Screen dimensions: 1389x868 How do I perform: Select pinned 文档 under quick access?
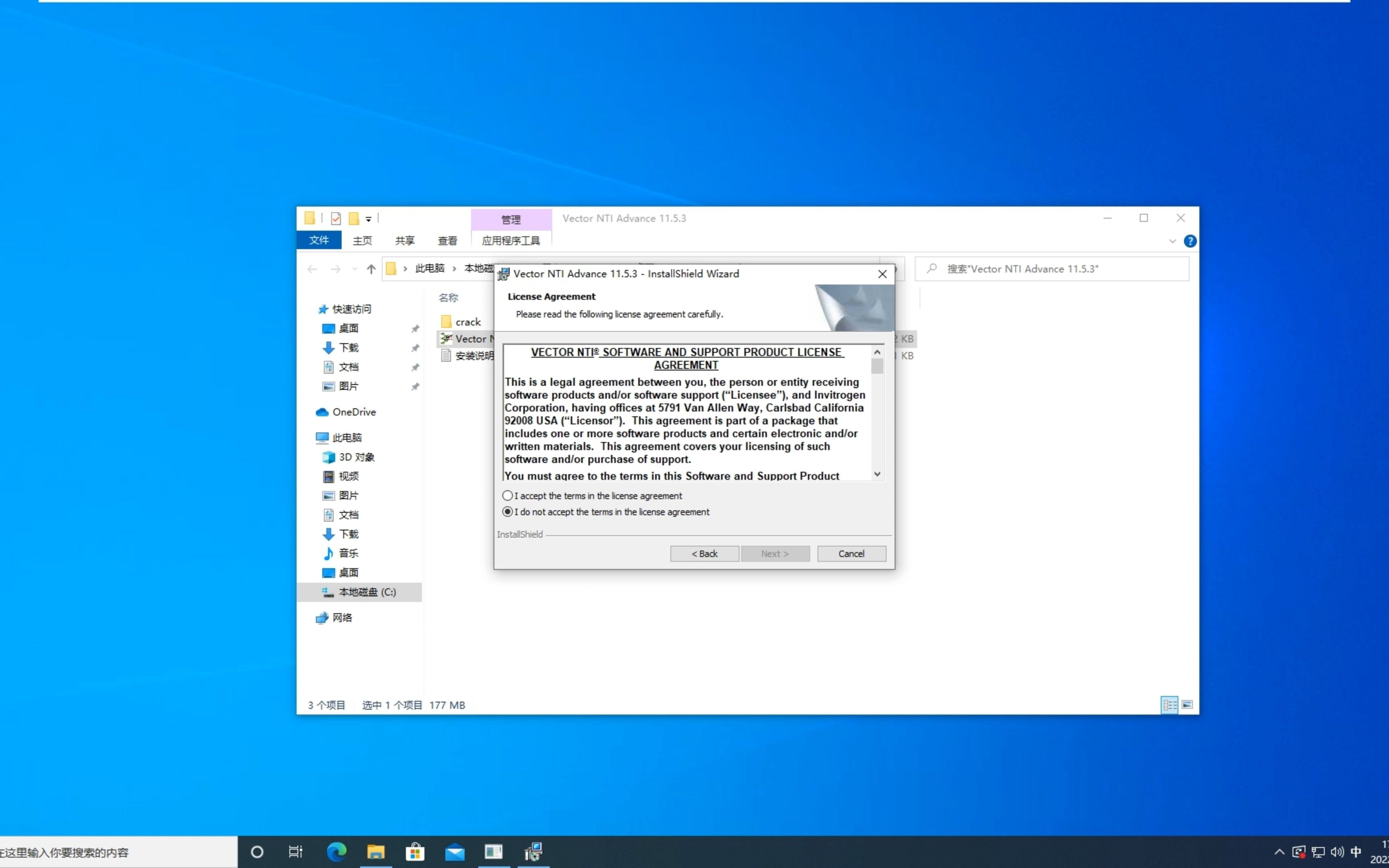(x=348, y=367)
